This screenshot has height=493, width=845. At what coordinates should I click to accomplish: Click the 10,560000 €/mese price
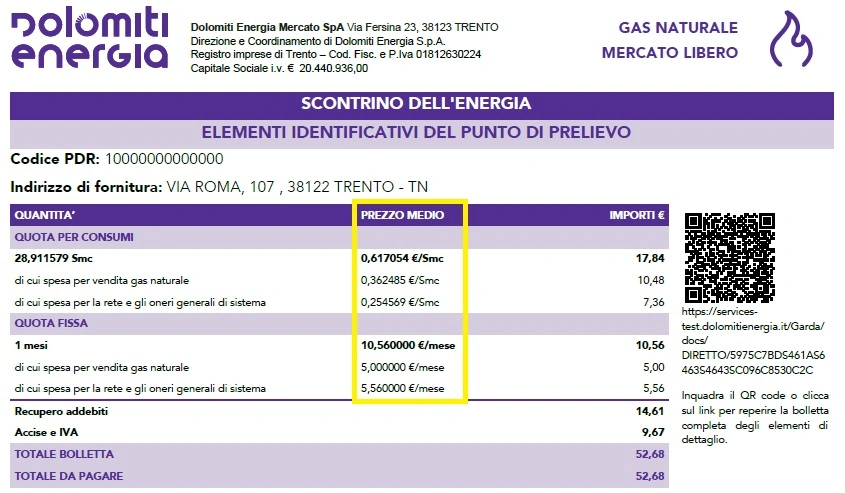click(x=408, y=345)
